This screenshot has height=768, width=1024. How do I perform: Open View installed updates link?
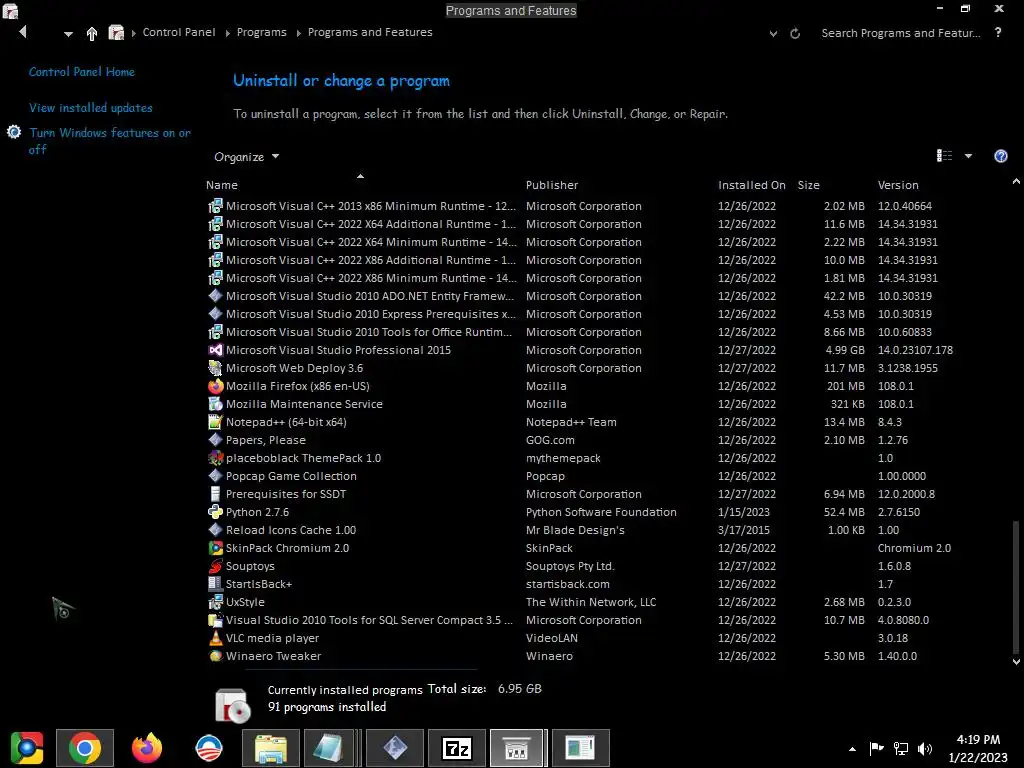pyautogui.click(x=91, y=108)
